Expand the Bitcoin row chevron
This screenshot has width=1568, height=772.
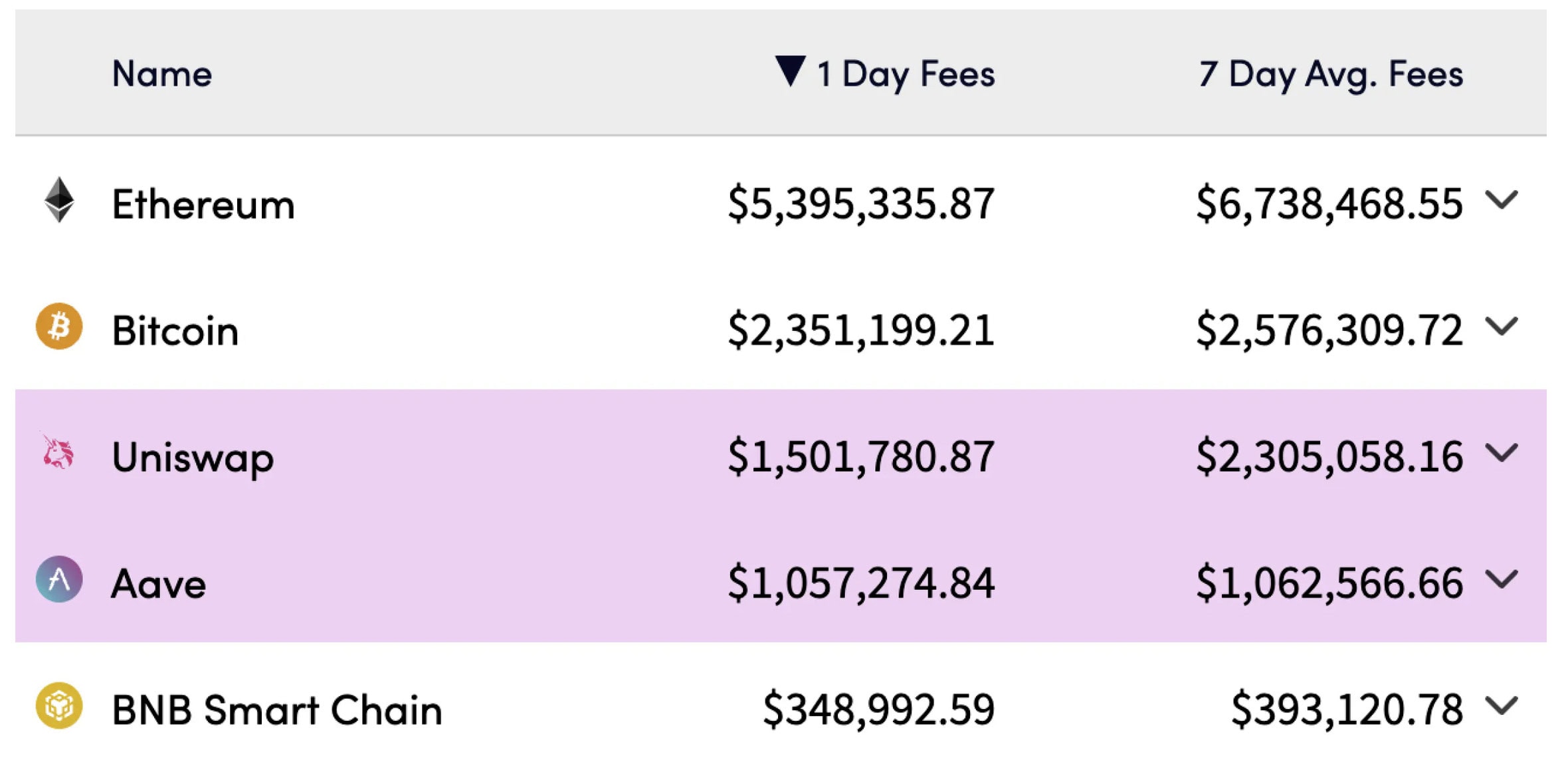tap(1502, 326)
